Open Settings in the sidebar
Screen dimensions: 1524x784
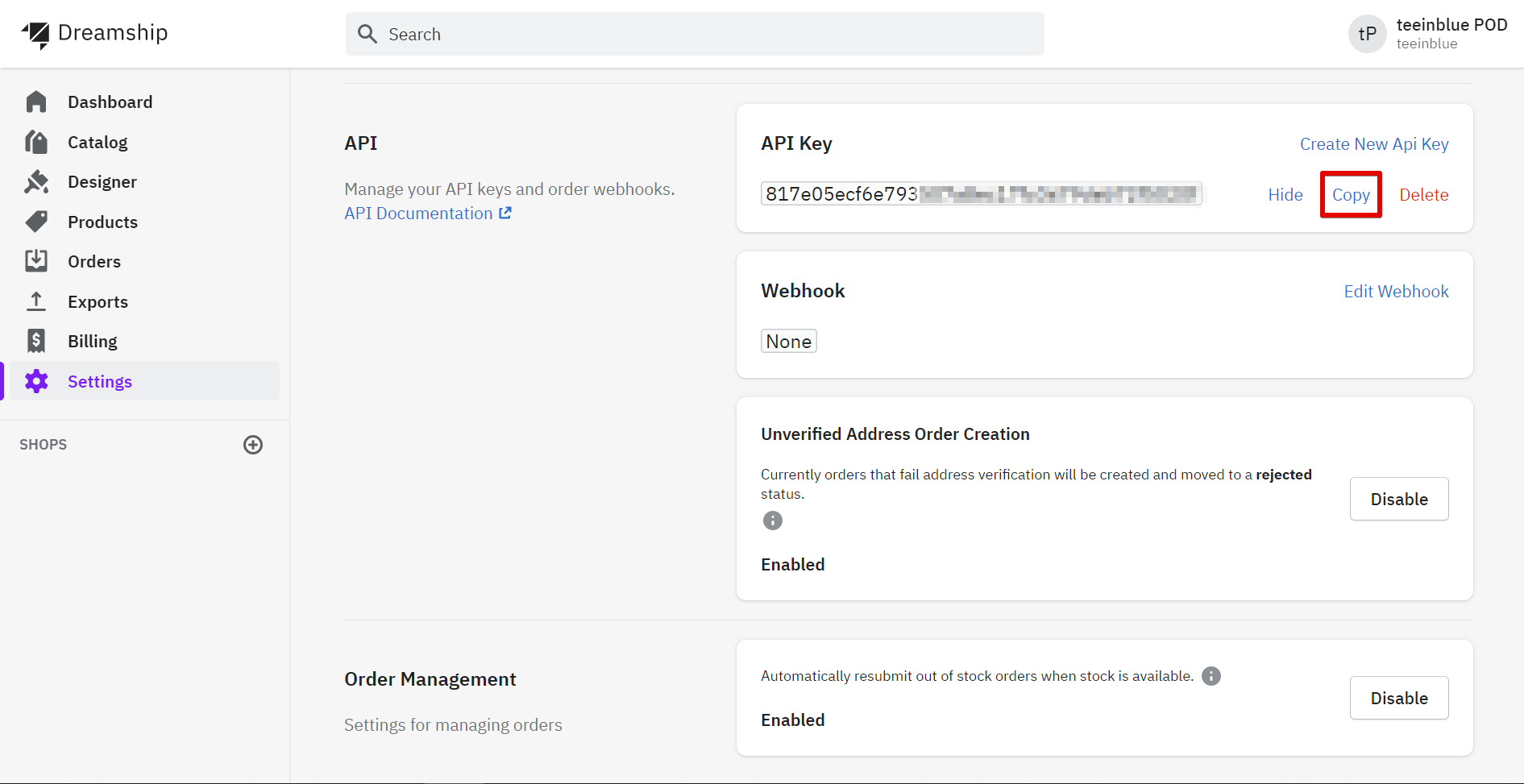click(x=100, y=382)
